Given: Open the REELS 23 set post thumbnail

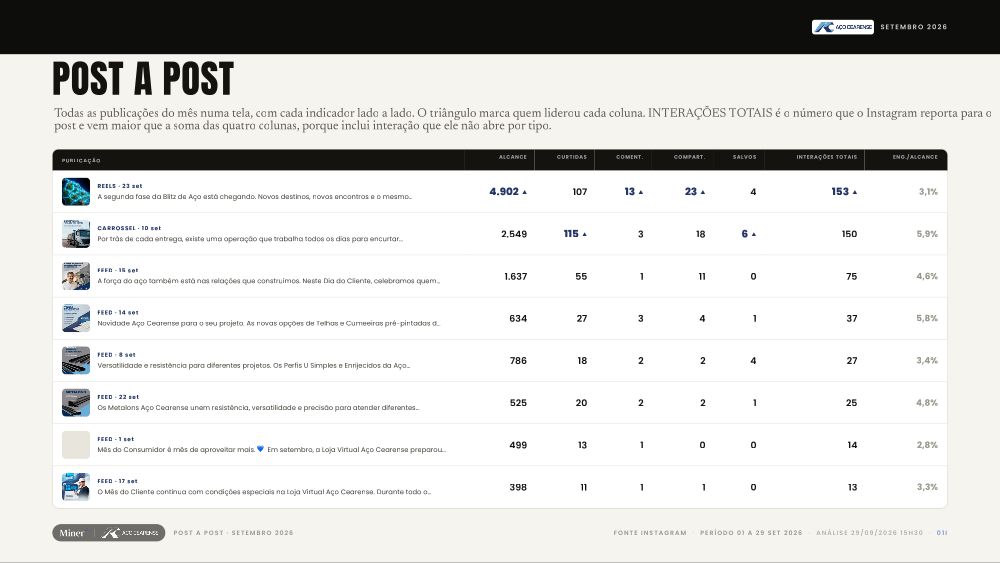Looking at the screenshot, I should (x=76, y=191).
